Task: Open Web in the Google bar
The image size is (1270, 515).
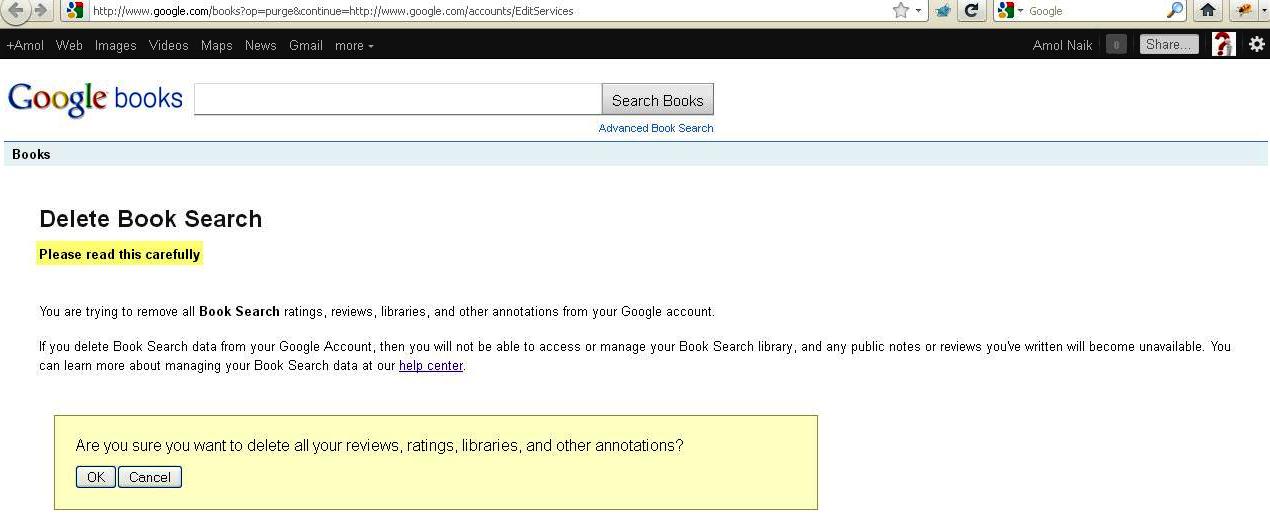Action: [69, 45]
